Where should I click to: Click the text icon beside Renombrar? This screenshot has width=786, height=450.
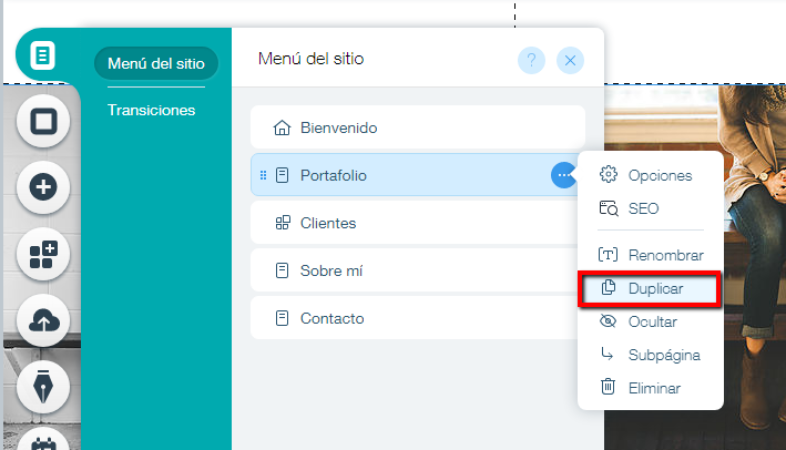click(x=608, y=255)
